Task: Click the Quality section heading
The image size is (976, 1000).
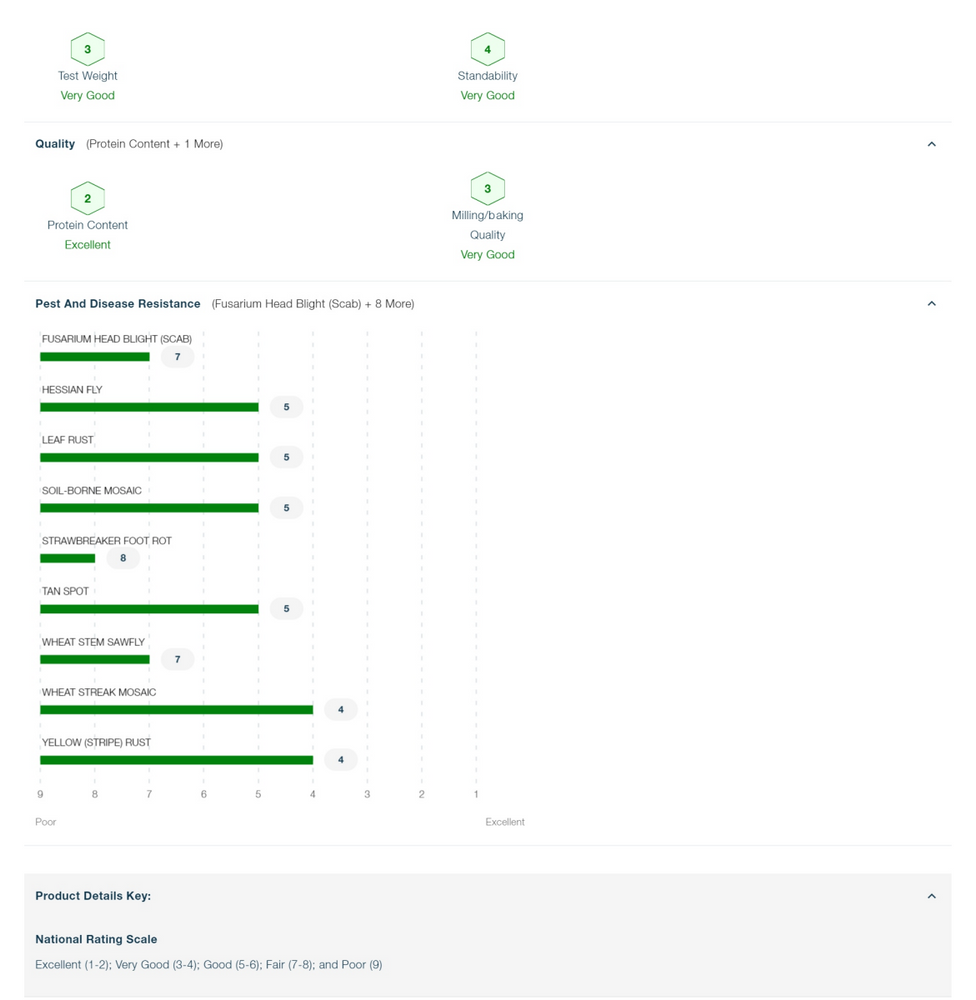Action: coord(55,143)
